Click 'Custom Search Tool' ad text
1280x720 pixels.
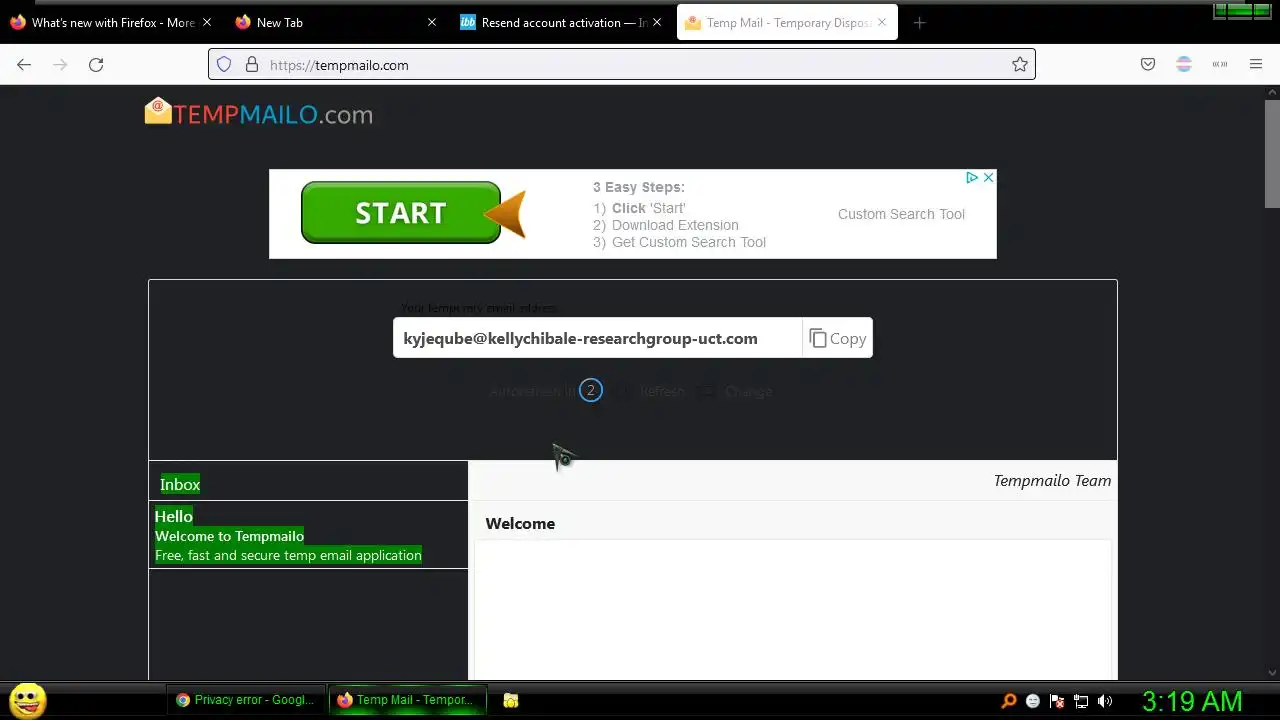901,214
